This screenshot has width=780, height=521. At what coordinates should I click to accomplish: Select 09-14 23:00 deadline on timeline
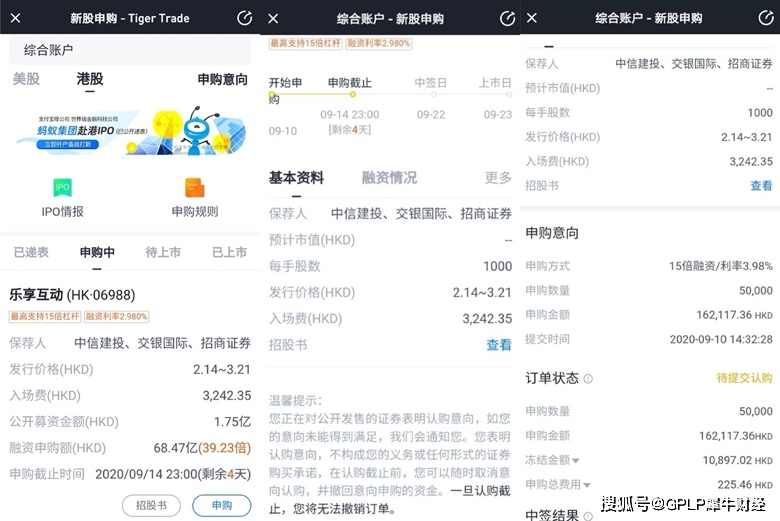(350, 114)
